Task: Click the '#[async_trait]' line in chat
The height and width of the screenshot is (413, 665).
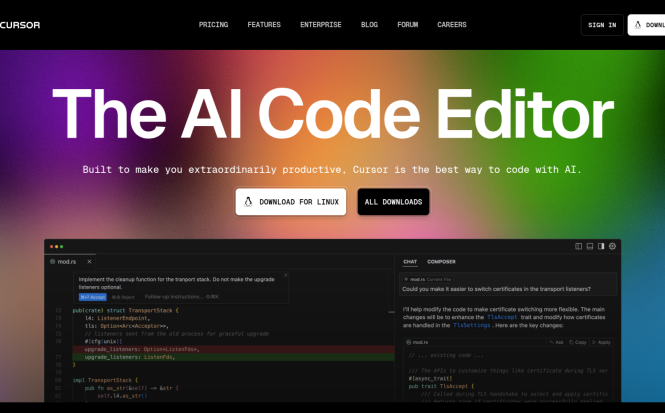Action: coord(430,378)
